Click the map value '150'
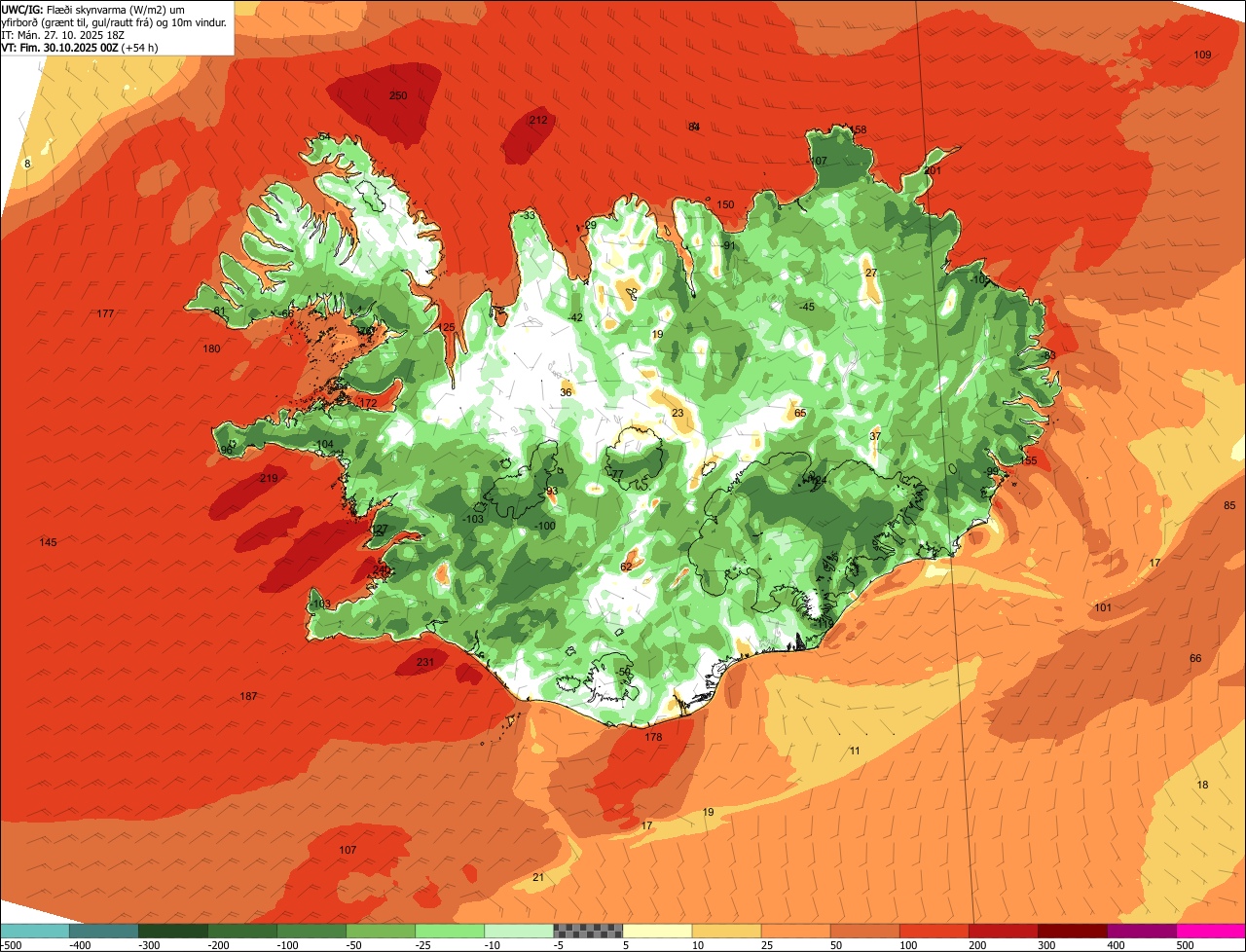The width and height of the screenshot is (1246, 952). point(725,204)
